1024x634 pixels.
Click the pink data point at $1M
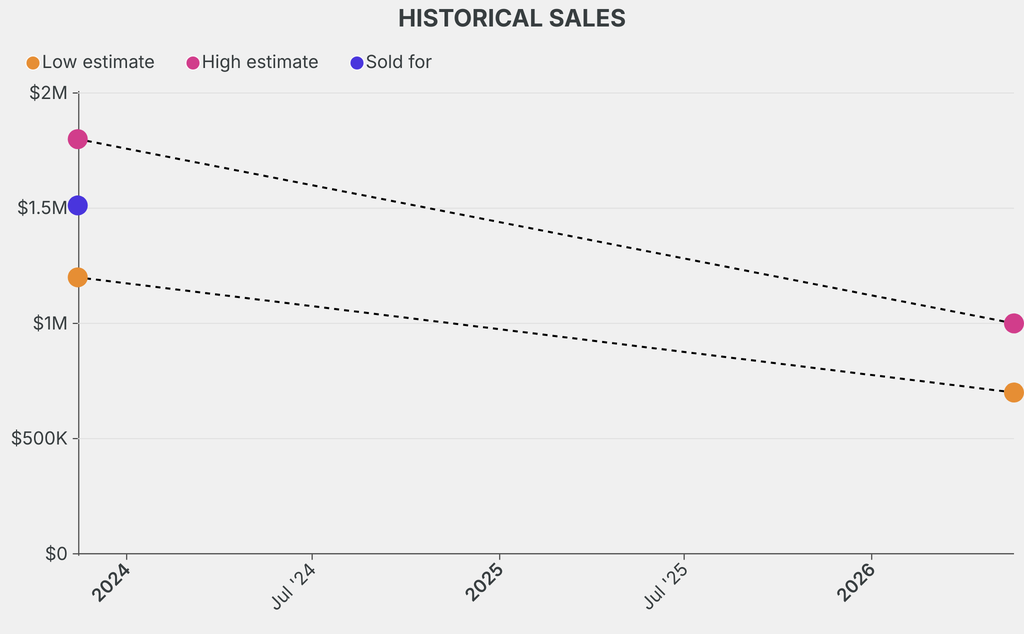[1013, 324]
